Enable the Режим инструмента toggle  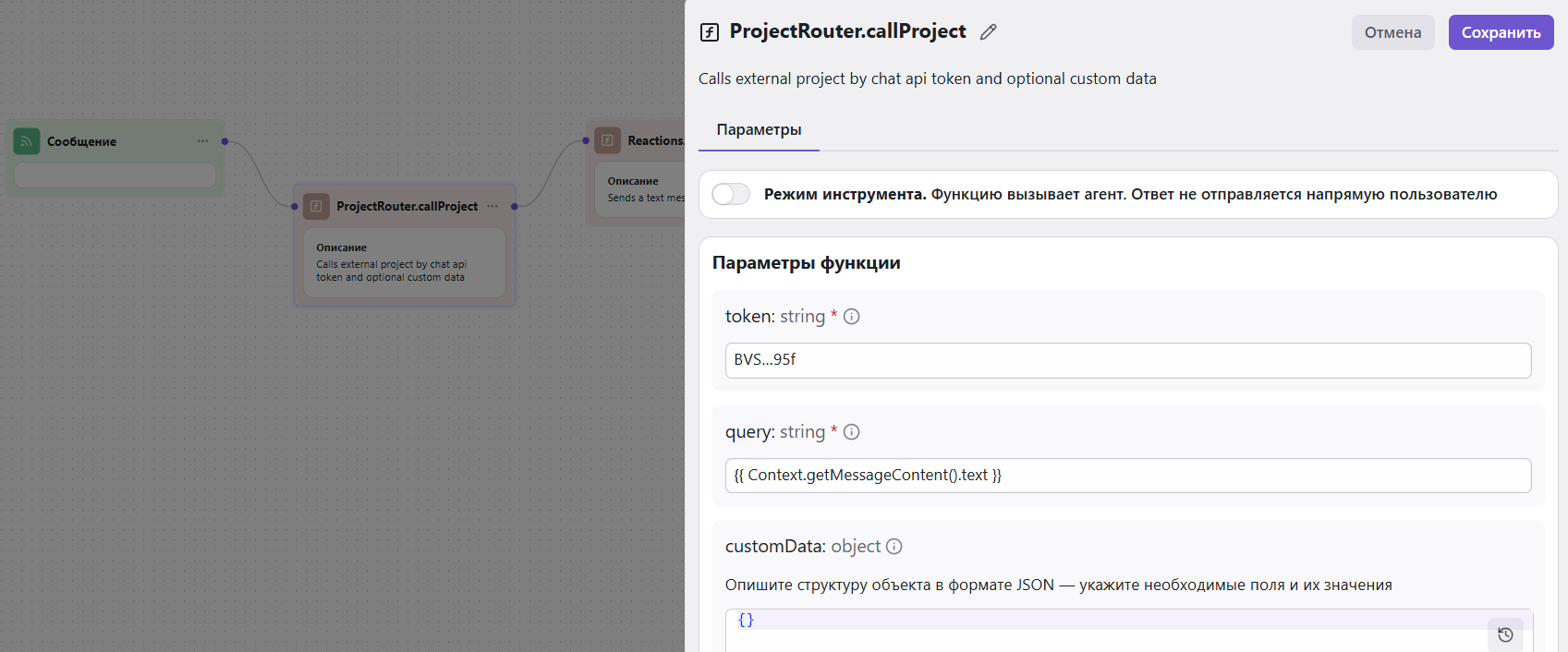731,194
